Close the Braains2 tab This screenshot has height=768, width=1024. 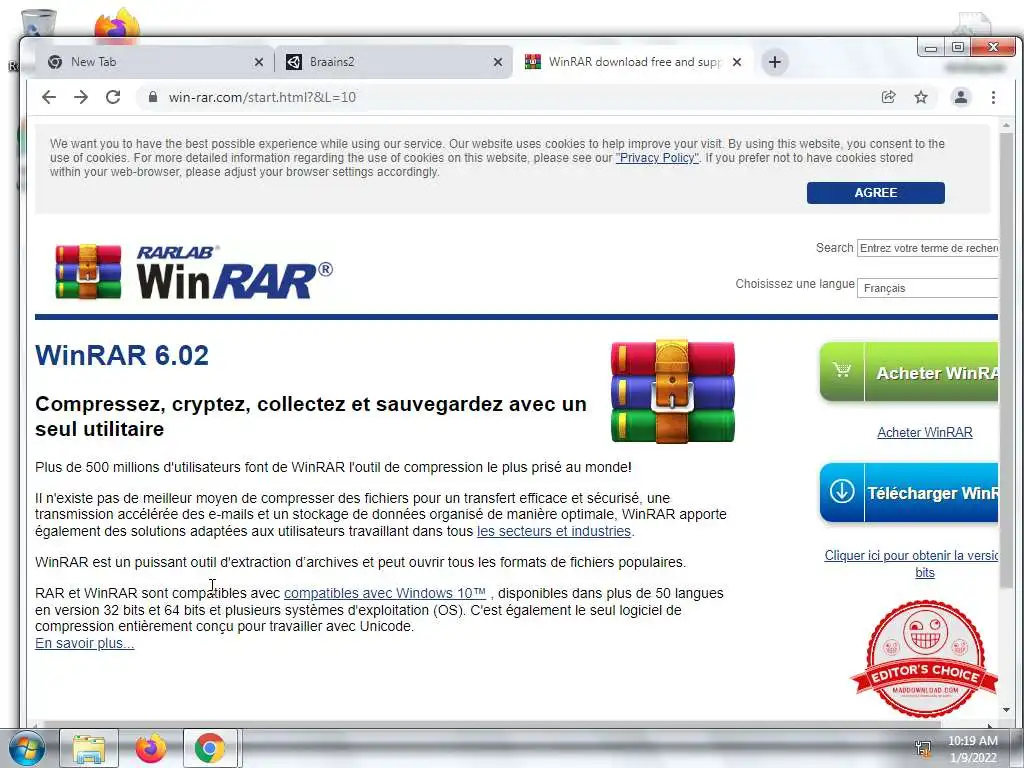tap(498, 62)
